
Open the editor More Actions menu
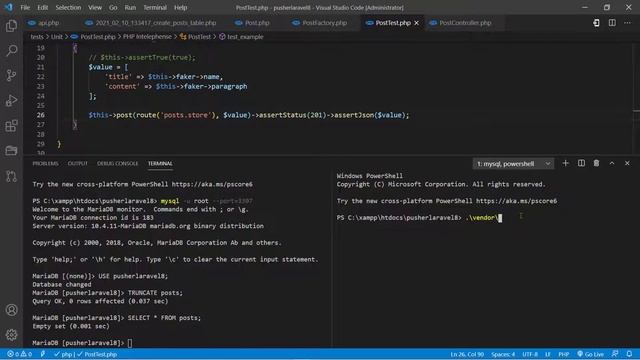click(627, 23)
